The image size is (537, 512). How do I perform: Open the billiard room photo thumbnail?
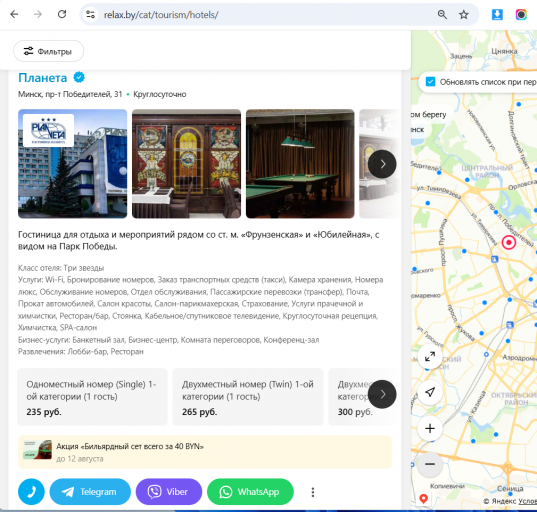point(300,164)
